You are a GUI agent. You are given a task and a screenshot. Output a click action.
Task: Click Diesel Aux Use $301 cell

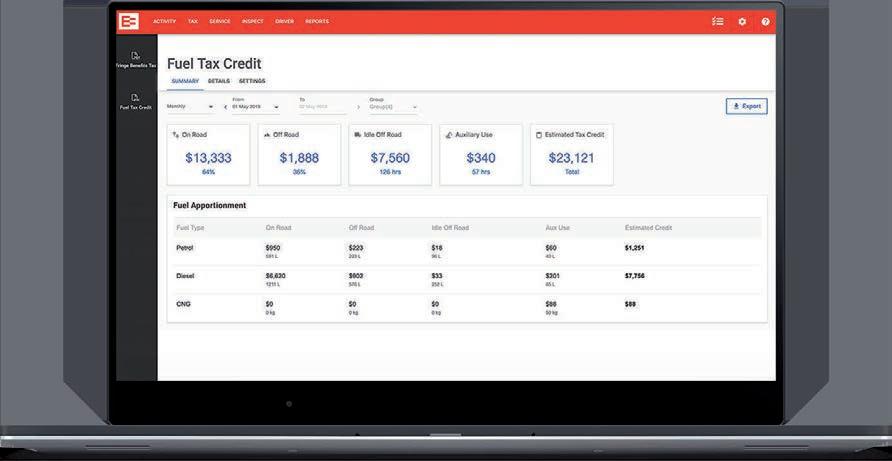coord(552,279)
